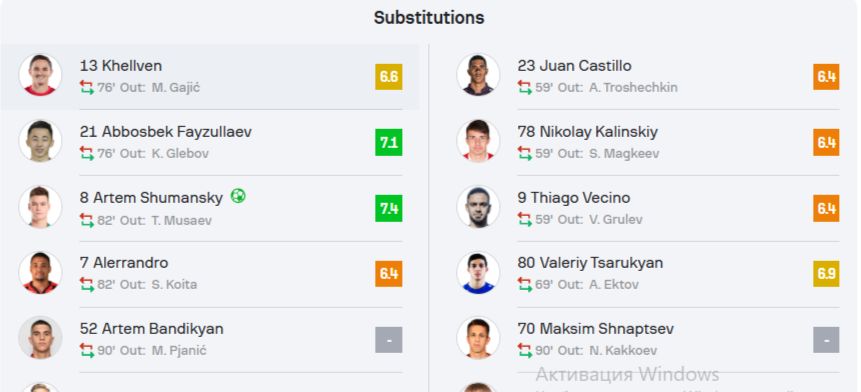Select the 6.9 rating badge for Tsarukyan
Viewport: 861px width, 392px height.
(x=826, y=274)
